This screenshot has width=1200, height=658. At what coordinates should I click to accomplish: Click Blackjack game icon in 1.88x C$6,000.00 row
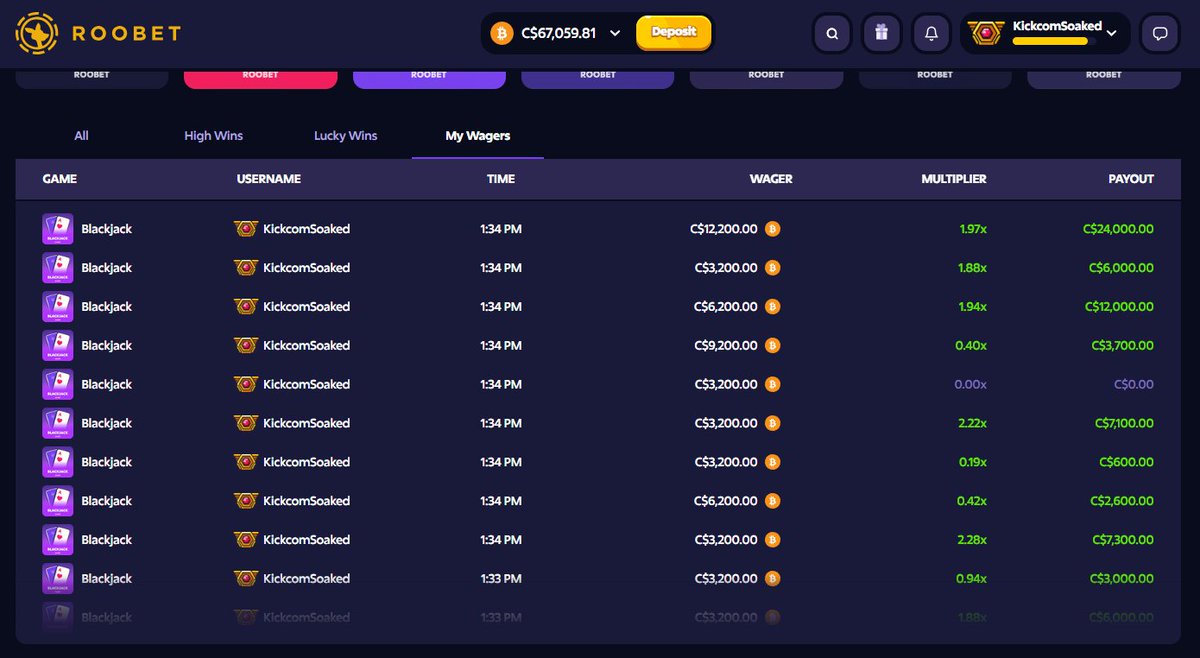point(57,268)
